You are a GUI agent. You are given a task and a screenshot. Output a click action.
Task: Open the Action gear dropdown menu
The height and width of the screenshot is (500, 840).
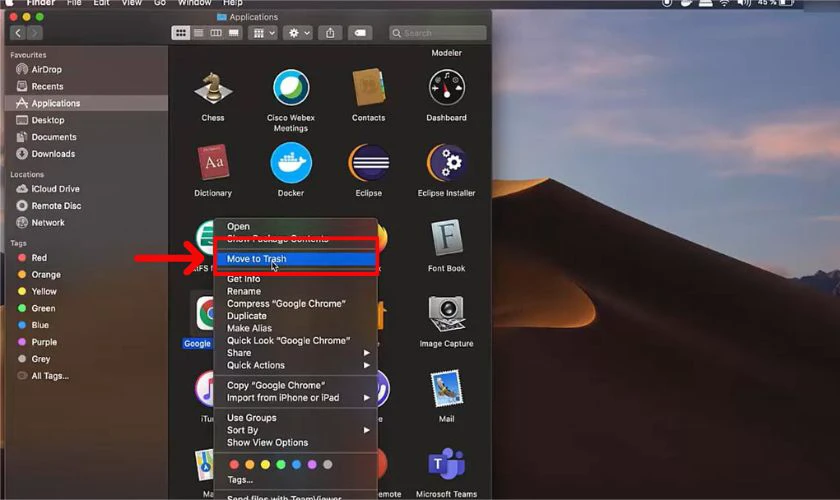coord(298,33)
